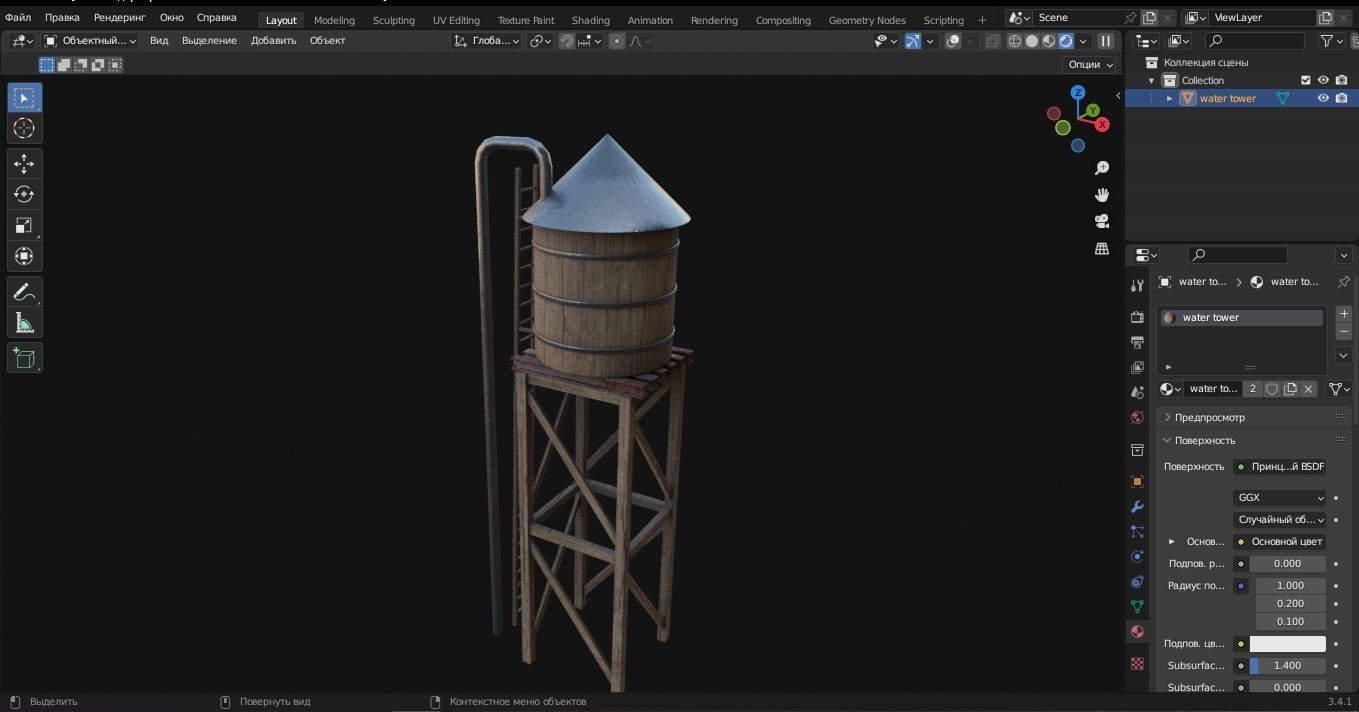Click the pan view hand icon
This screenshot has height=712, width=1359.
point(1102,195)
